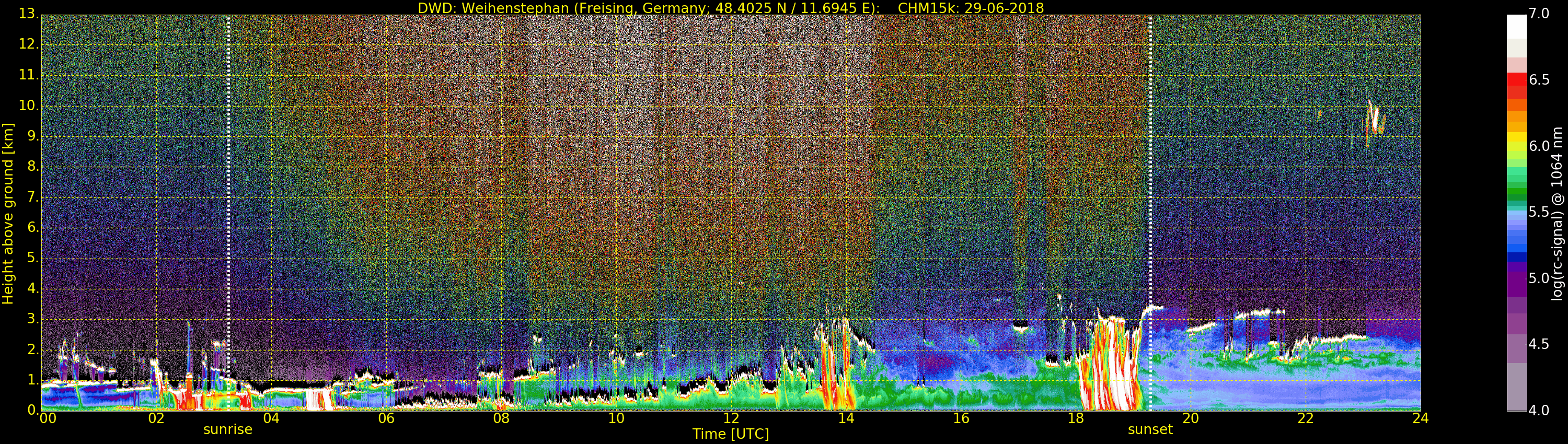Click the colorbar tick label '6.0'
Image resolution: width=1568 pixels, height=444 pixels.
(x=1539, y=146)
